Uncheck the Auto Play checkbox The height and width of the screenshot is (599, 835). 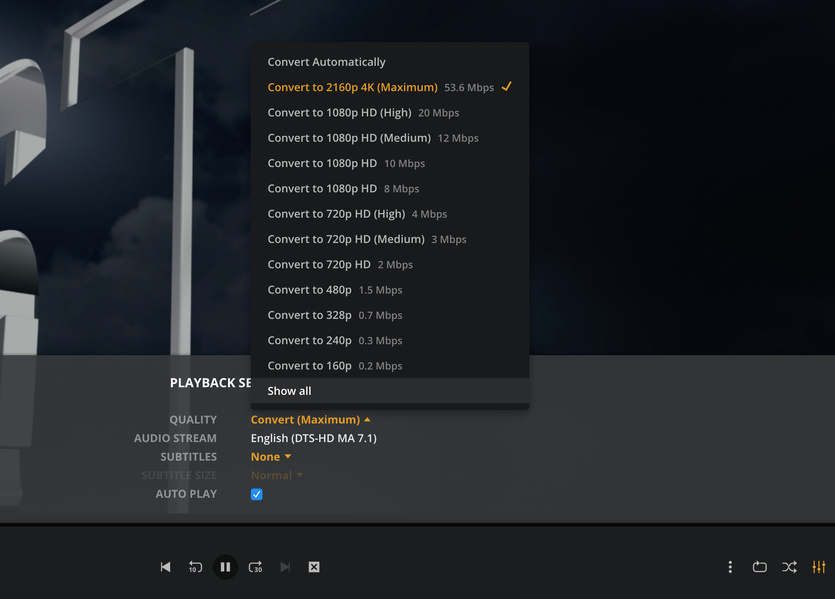[x=257, y=494]
